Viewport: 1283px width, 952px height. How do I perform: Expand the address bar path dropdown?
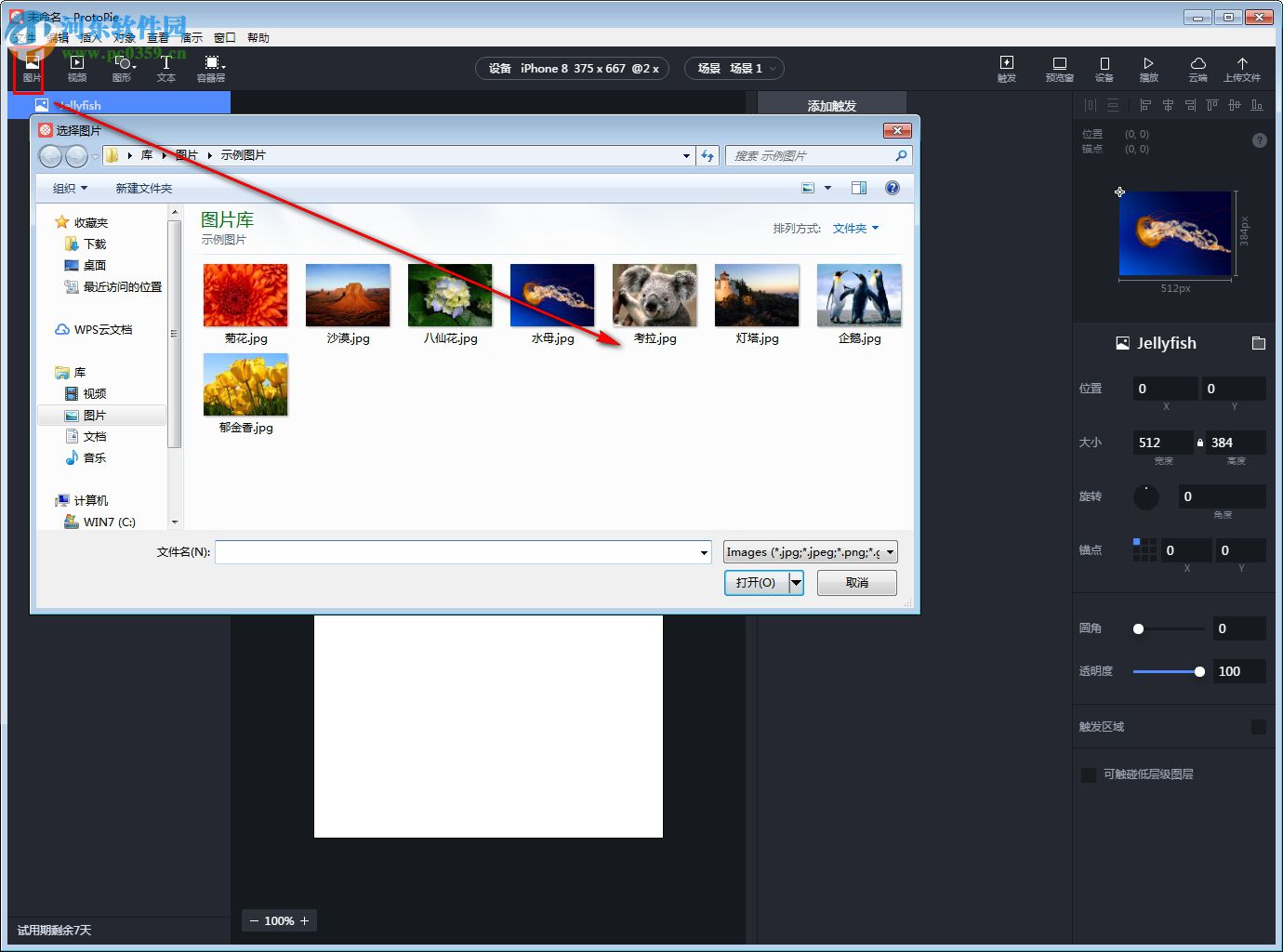(x=686, y=156)
